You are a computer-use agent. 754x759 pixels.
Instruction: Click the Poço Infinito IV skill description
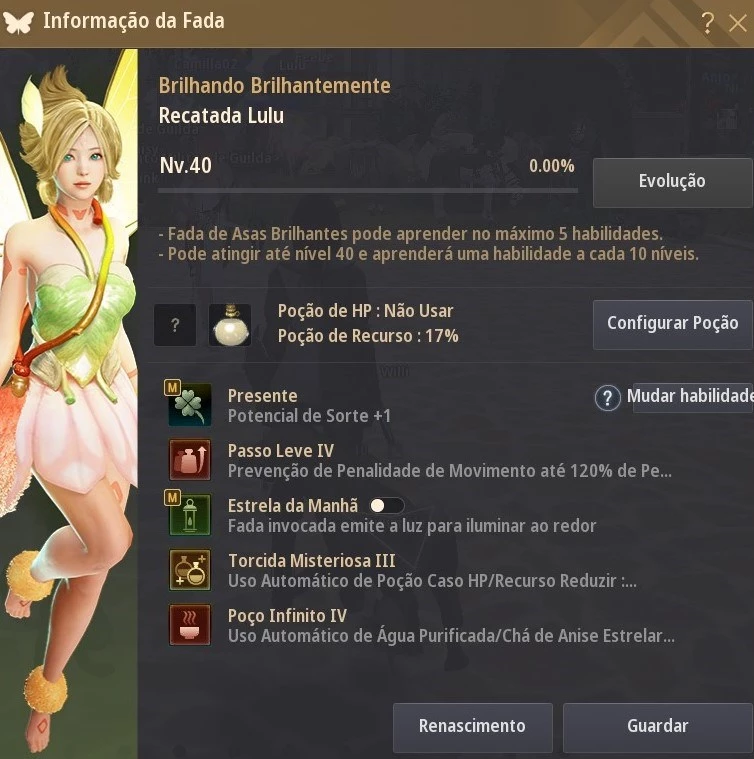[x=451, y=636]
